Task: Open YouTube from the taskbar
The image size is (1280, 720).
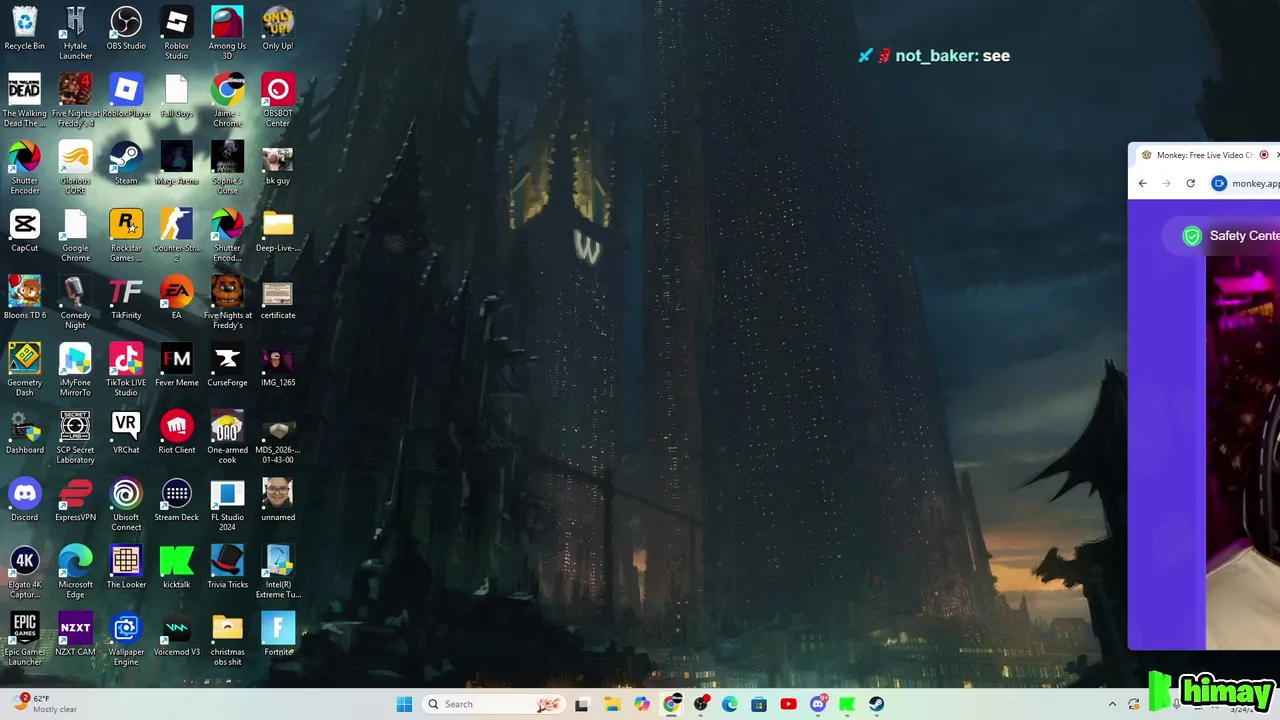Action: [788, 704]
